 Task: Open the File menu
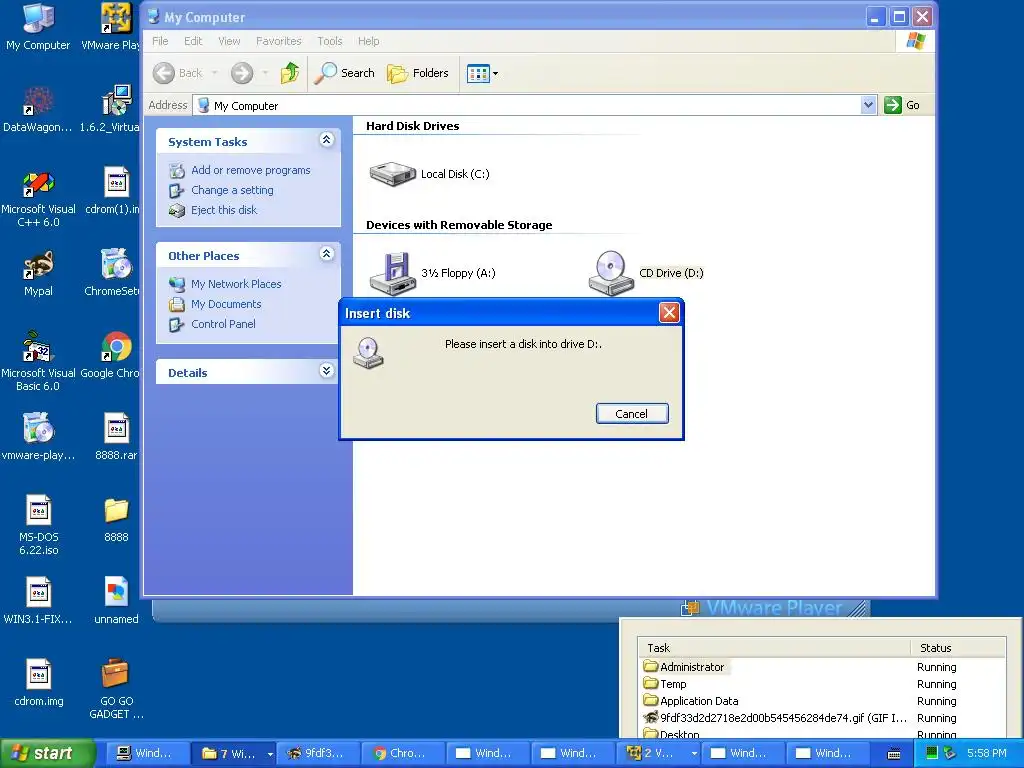pyautogui.click(x=160, y=41)
